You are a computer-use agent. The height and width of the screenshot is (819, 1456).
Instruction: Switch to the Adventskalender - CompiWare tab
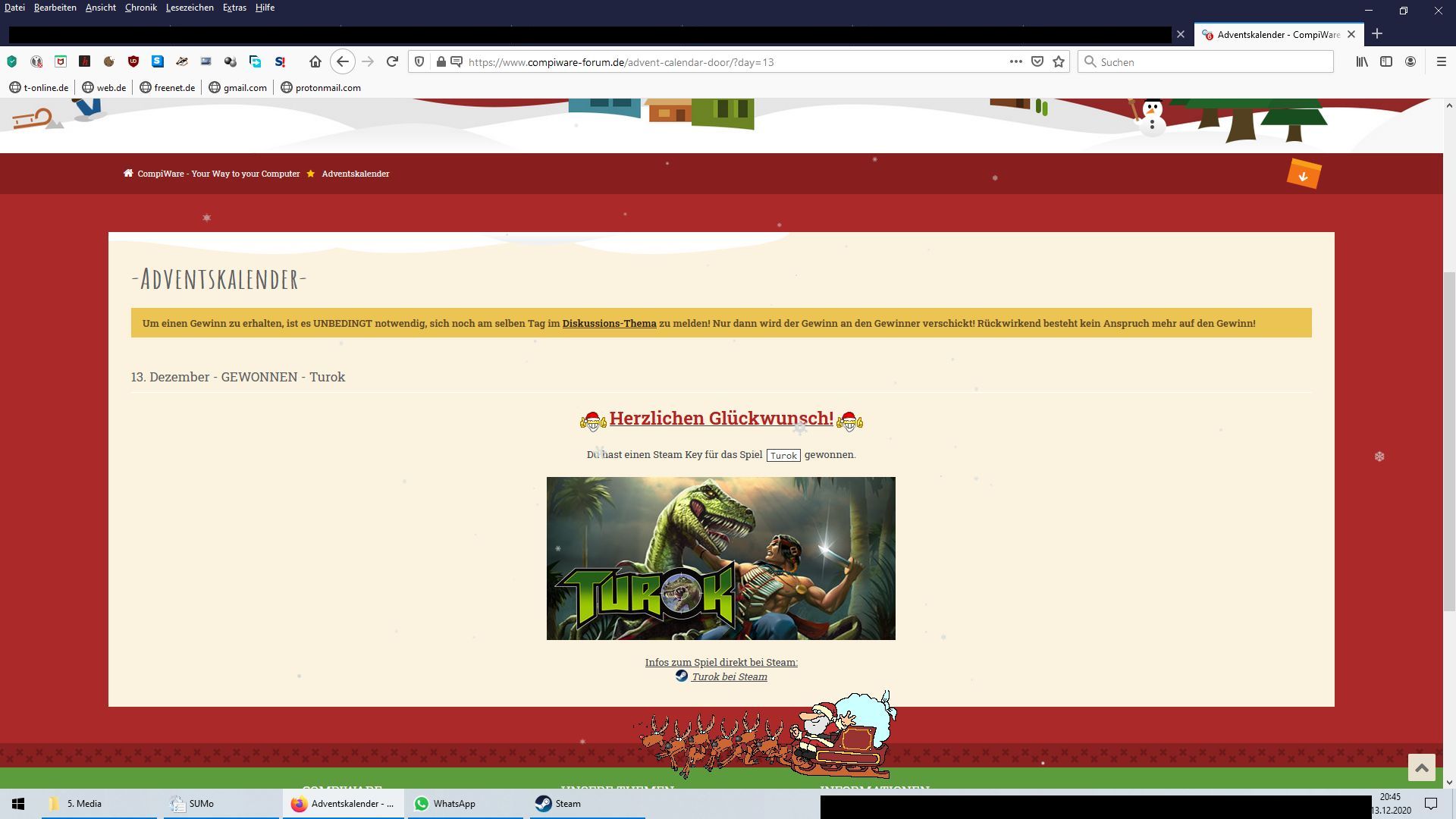1279,34
